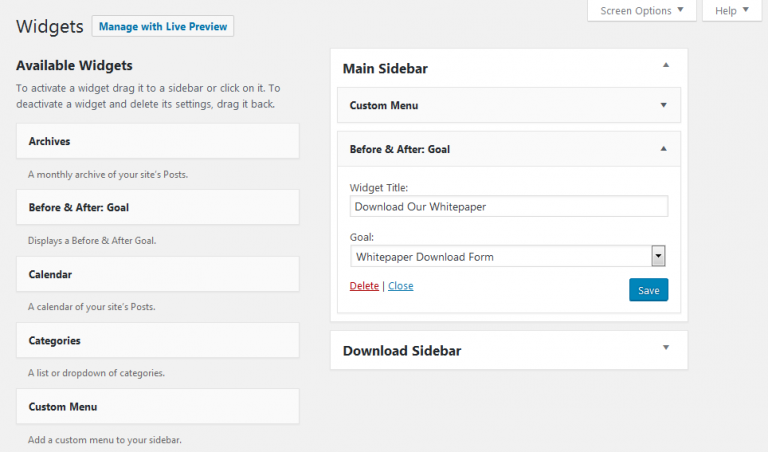Open the Help dropdown tab

[733, 11]
